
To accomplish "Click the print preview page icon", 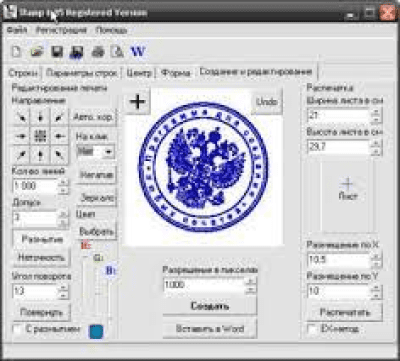I will point(118,52).
